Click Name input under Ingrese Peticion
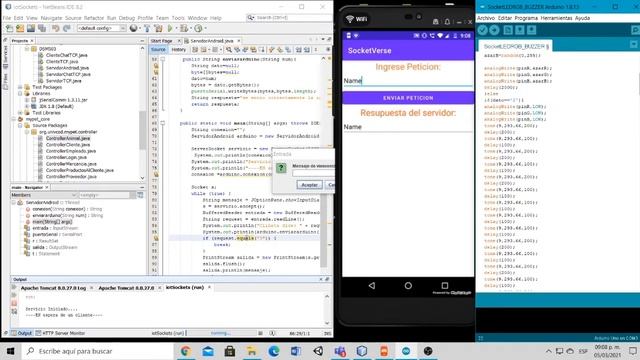640x360 pixels. tap(408, 81)
